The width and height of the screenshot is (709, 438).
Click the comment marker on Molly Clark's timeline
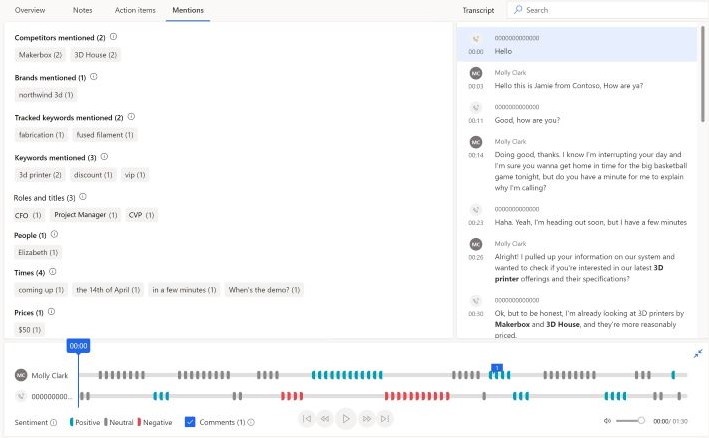point(495,368)
